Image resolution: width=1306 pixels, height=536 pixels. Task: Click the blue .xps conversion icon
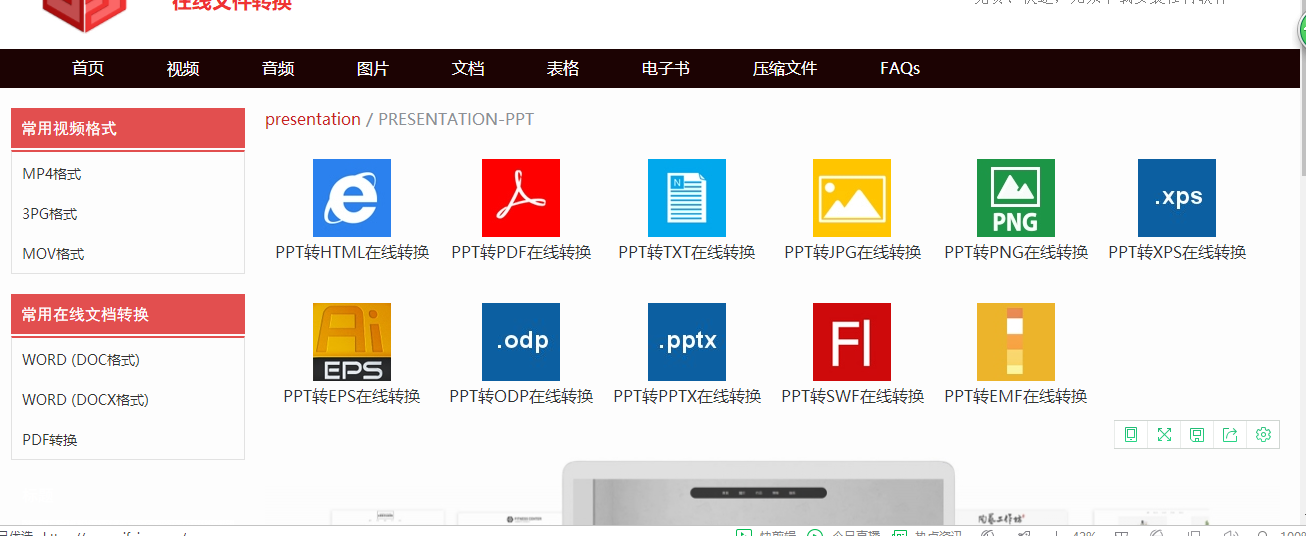tap(1177, 198)
